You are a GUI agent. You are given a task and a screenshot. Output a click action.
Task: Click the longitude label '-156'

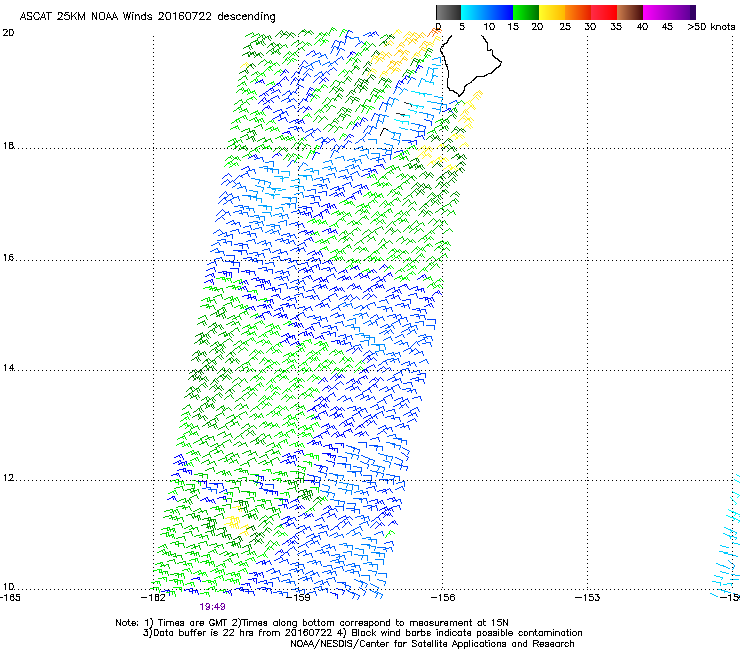[x=443, y=598]
